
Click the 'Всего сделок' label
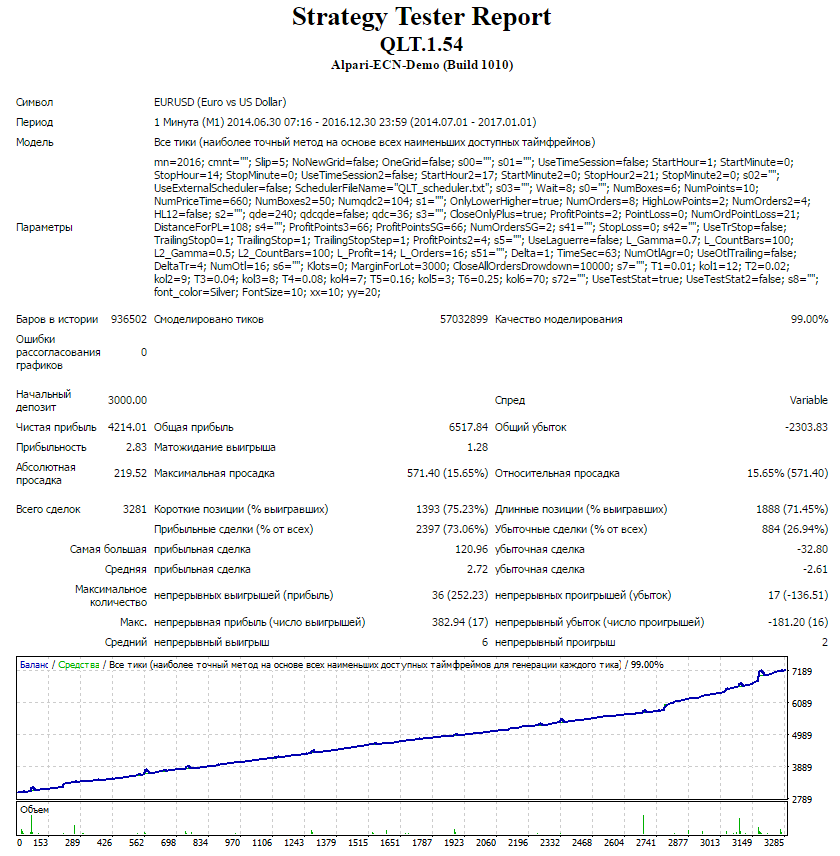48,509
